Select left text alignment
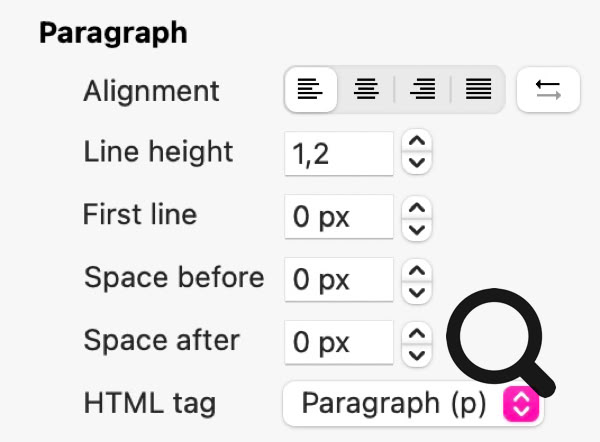 point(310,90)
